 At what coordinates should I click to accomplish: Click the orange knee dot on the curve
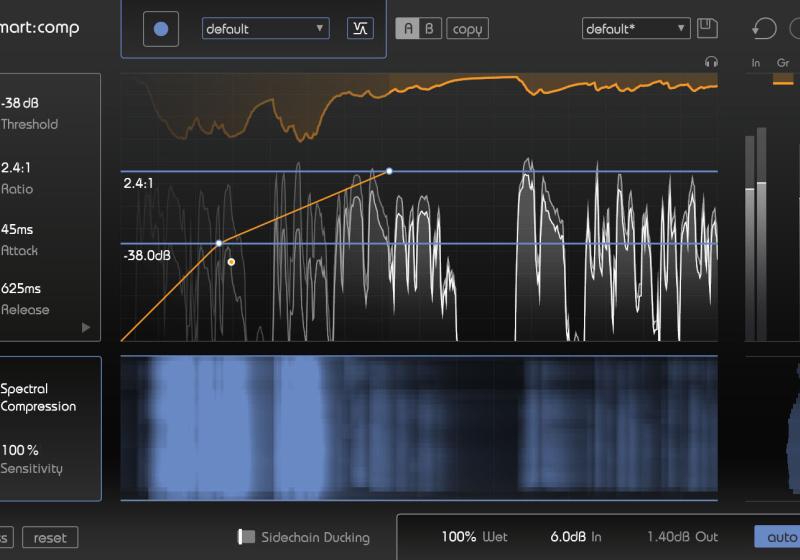[231, 262]
